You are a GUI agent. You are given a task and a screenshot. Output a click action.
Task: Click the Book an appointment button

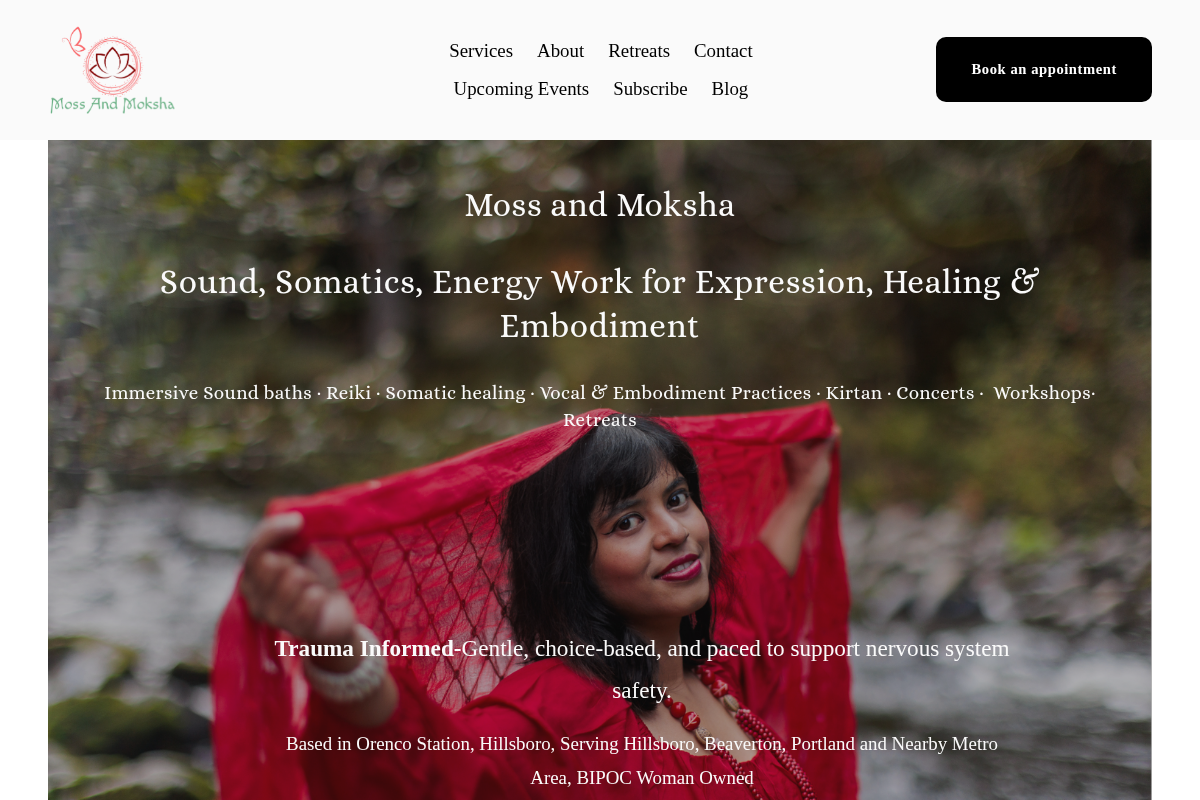coord(1044,69)
